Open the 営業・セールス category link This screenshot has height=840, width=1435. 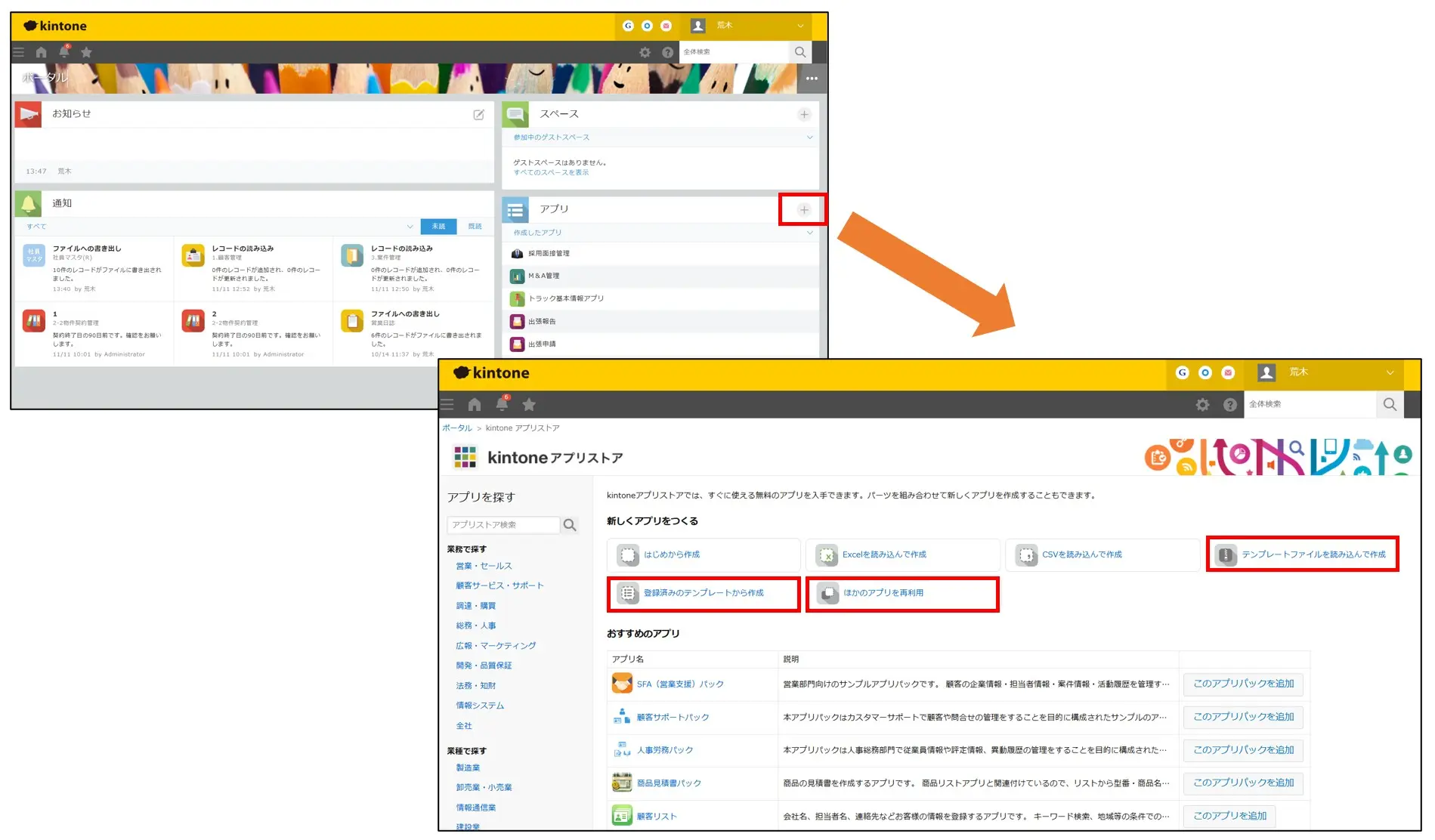(484, 566)
